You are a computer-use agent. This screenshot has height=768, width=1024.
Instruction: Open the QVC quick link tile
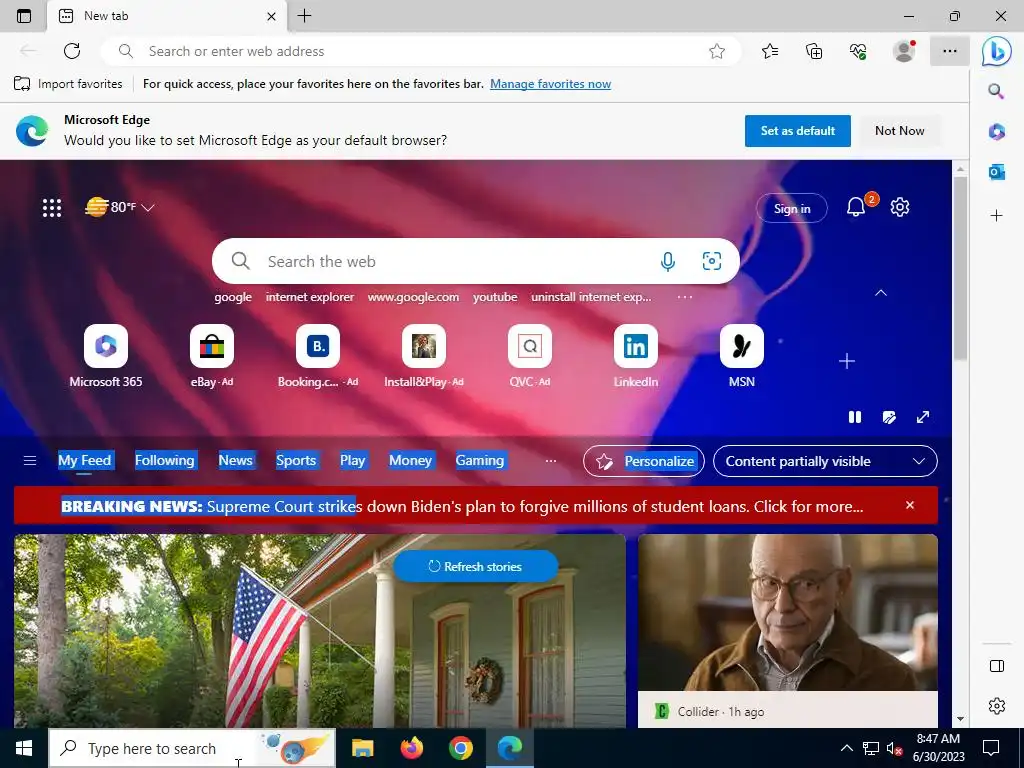click(530, 356)
